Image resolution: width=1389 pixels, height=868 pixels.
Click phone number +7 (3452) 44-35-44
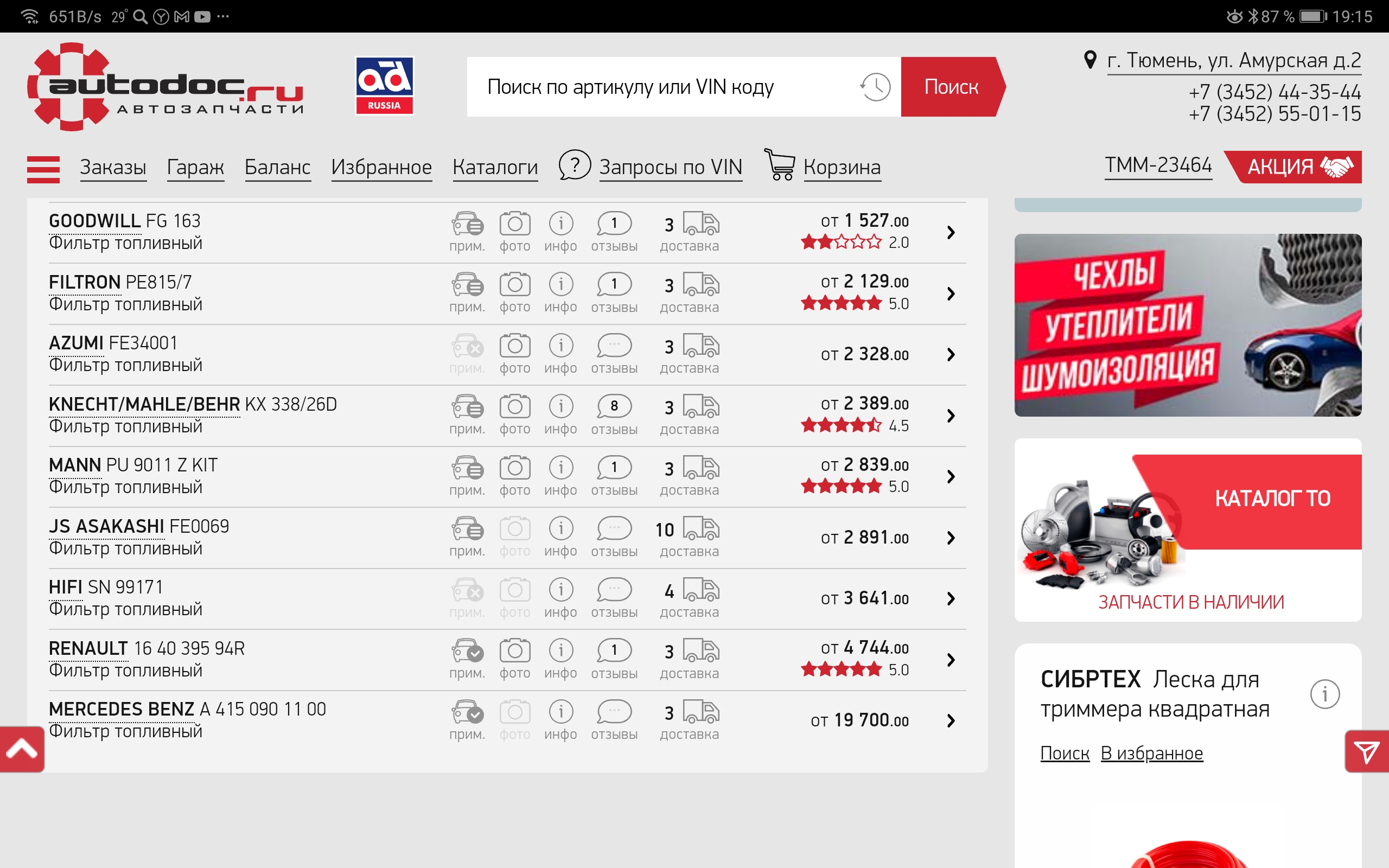1274,92
